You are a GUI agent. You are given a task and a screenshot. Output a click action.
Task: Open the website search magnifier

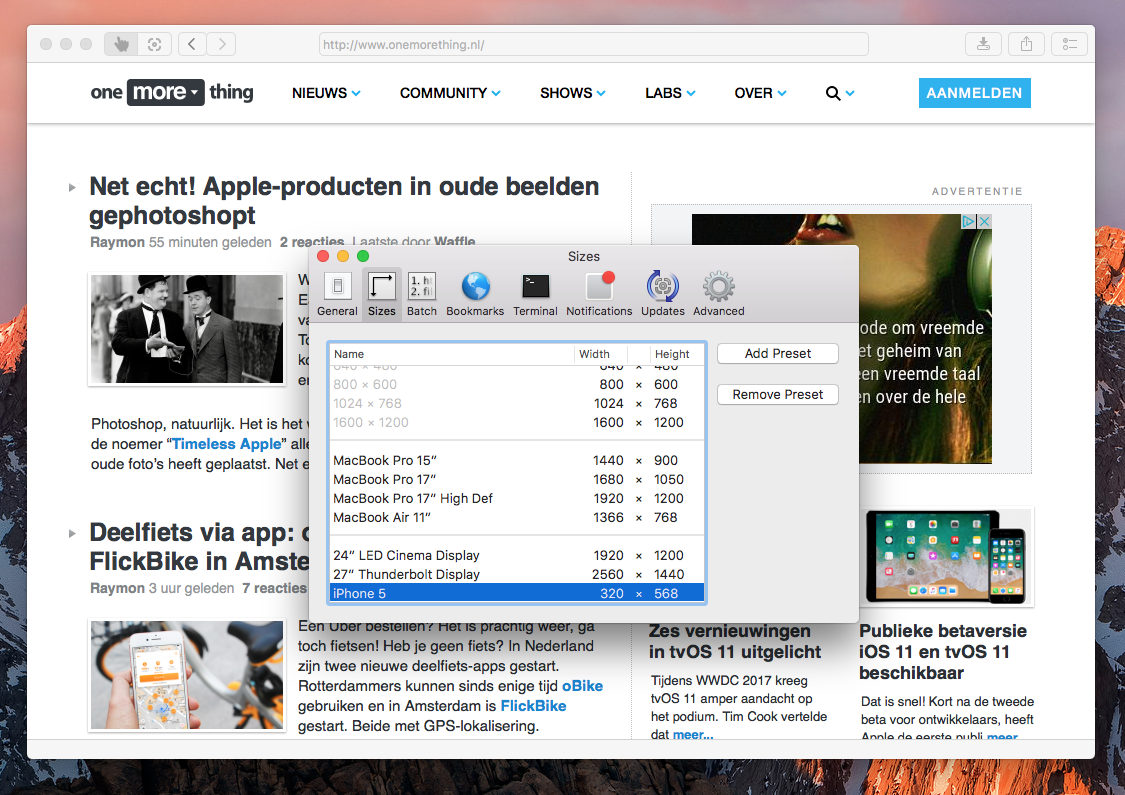tap(833, 93)
